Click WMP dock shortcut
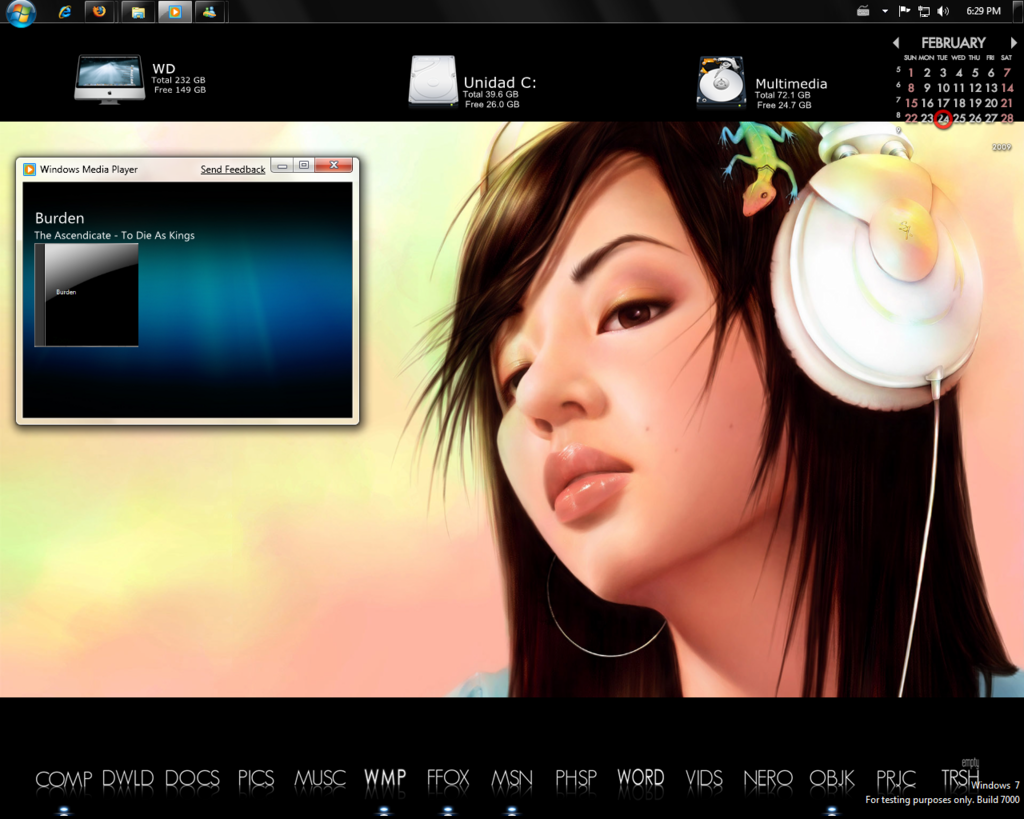This screenshot has height=819, width=1024. 385,779
